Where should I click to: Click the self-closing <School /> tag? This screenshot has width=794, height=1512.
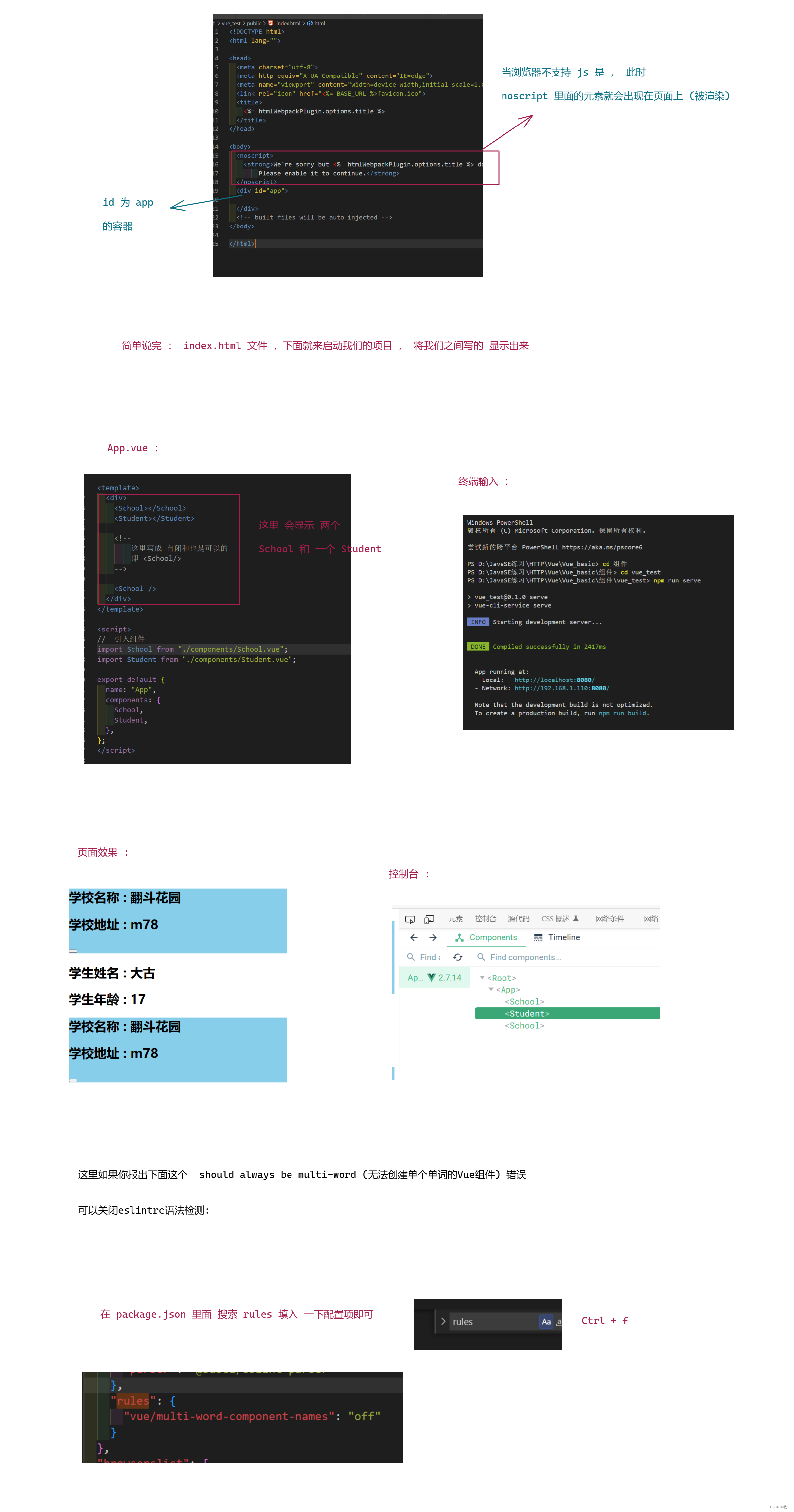pos(135,588)
